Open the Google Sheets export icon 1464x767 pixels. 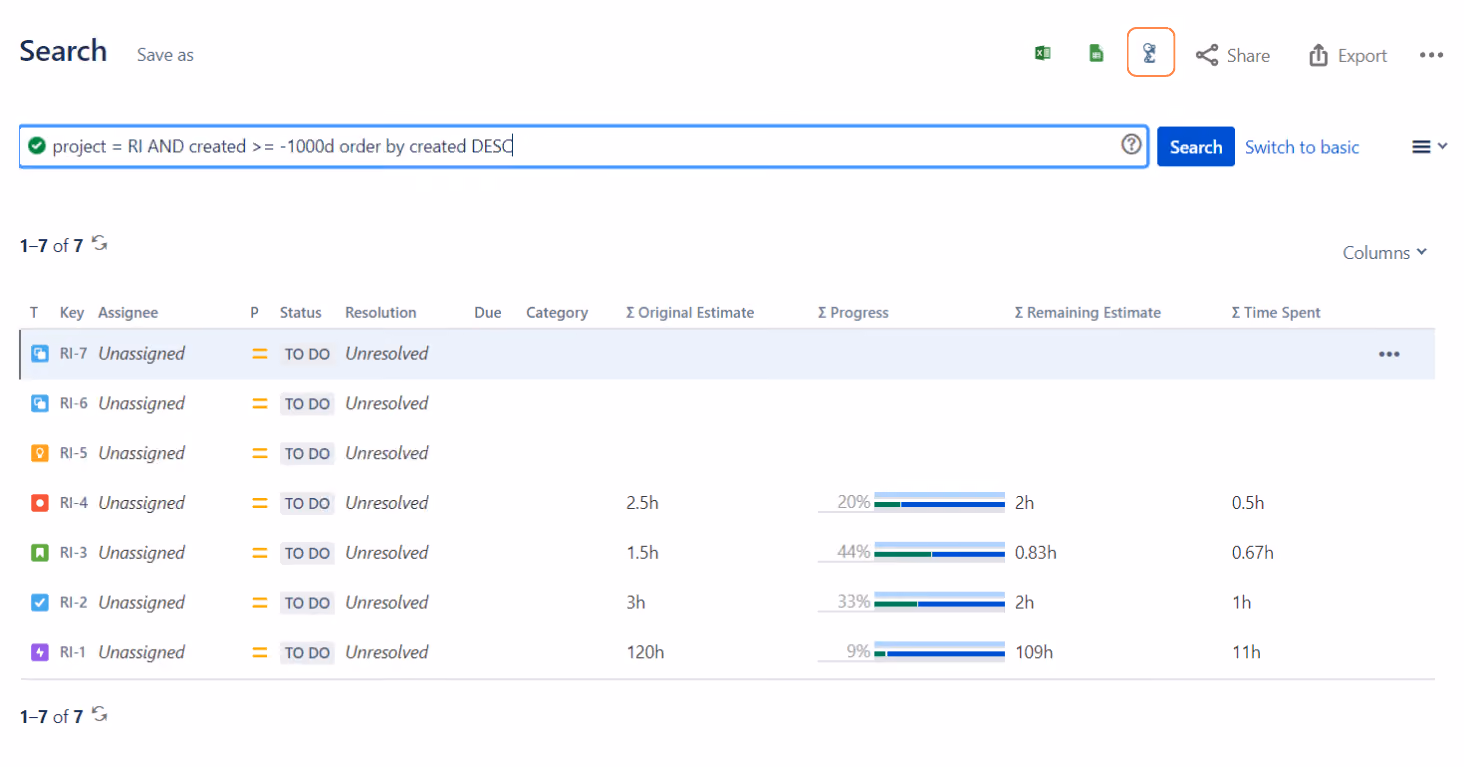(1096, 54)
